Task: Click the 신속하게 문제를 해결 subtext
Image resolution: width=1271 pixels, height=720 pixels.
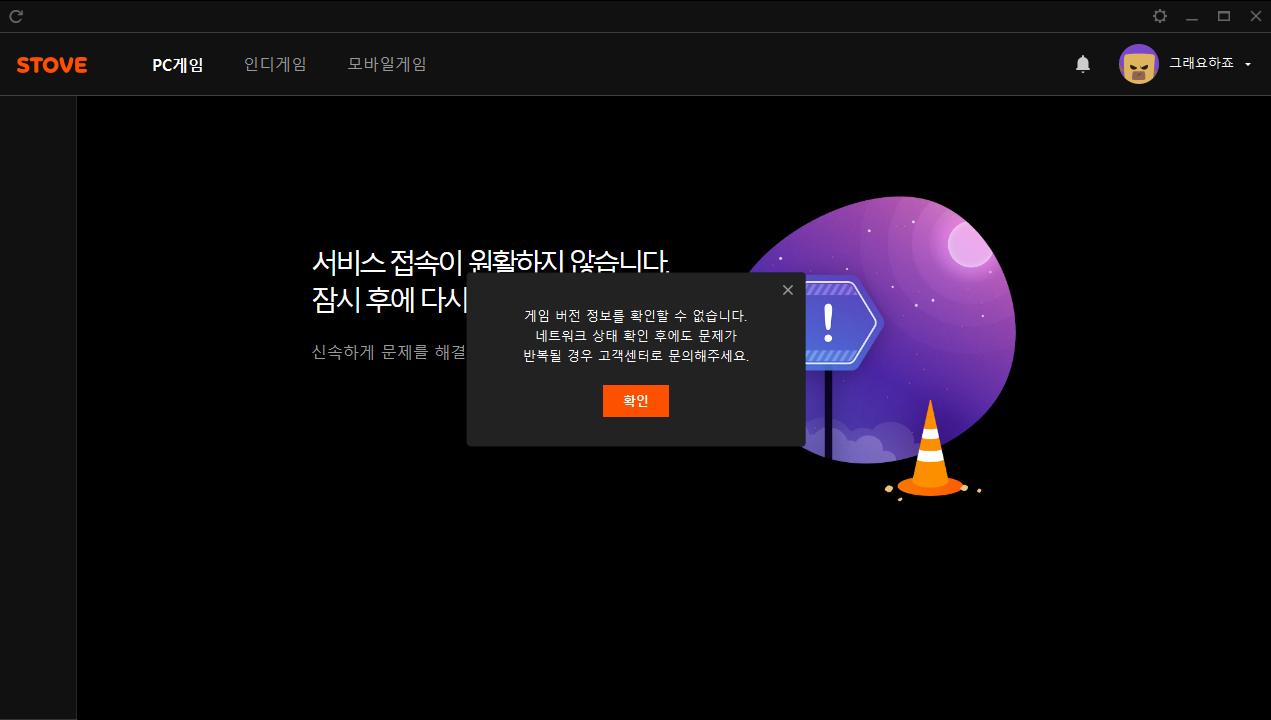Action: pos(388,352)
